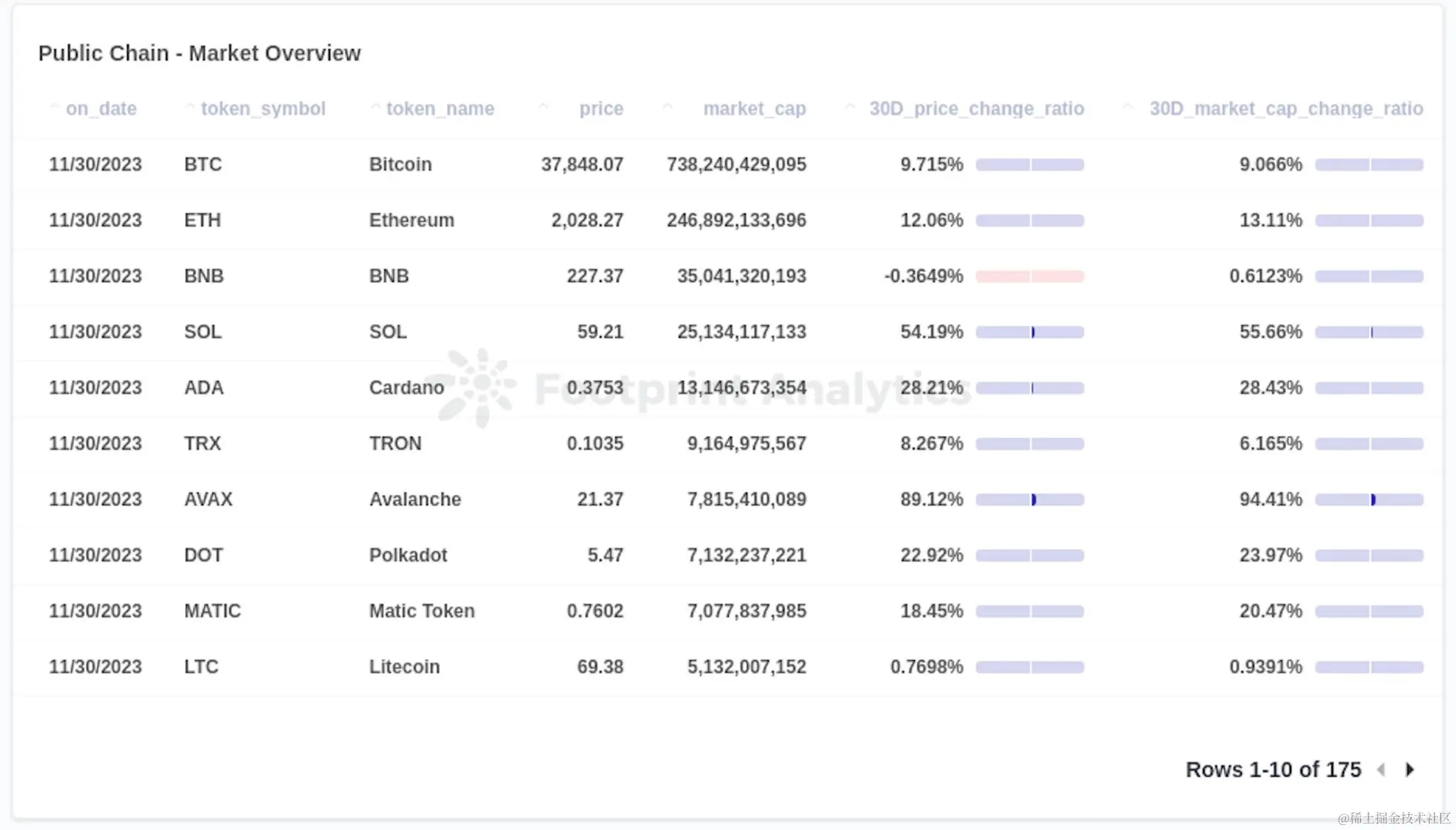Click Bitcoin token name cell
Viewport: 1456px width, 830px height.
[x=400, y=164]
